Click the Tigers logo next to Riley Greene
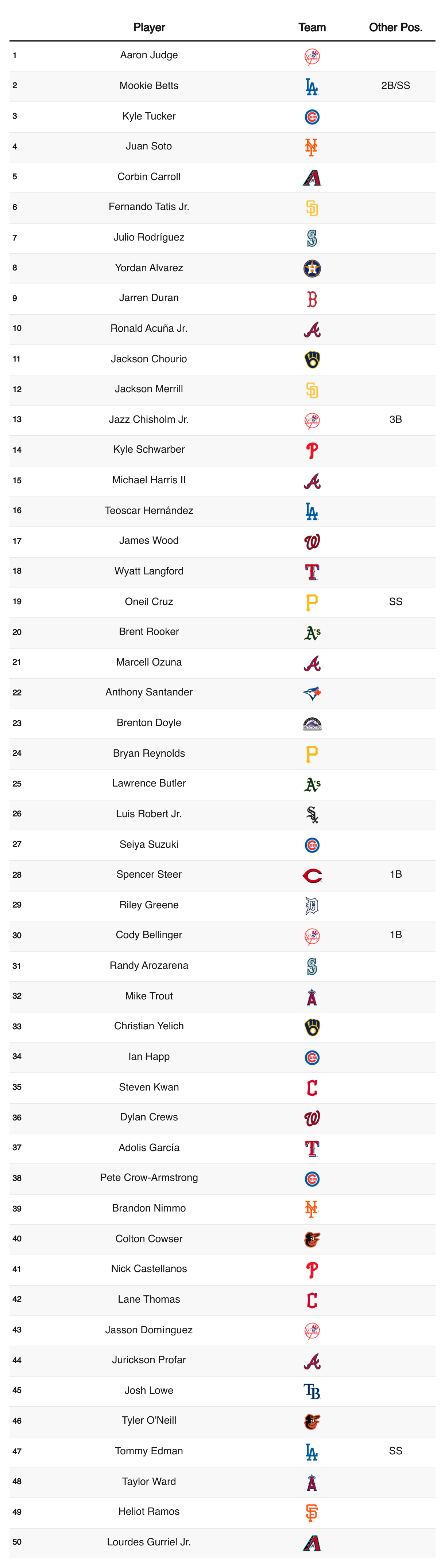The image size is (445, 1568). click(312, 906)
